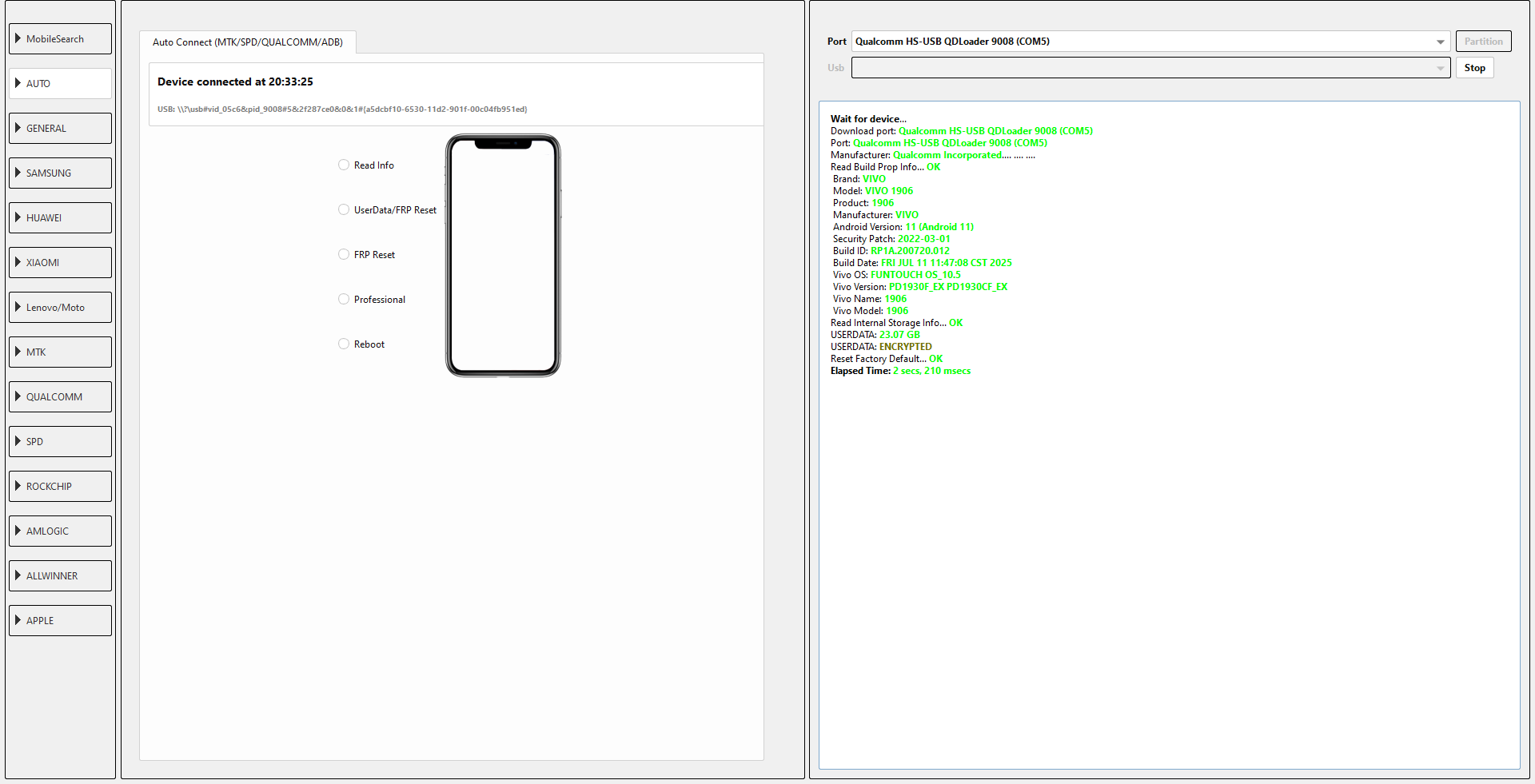Expand the SPD sidebar section
This screenshot has width=1535, height=784.
coord(60,441)
